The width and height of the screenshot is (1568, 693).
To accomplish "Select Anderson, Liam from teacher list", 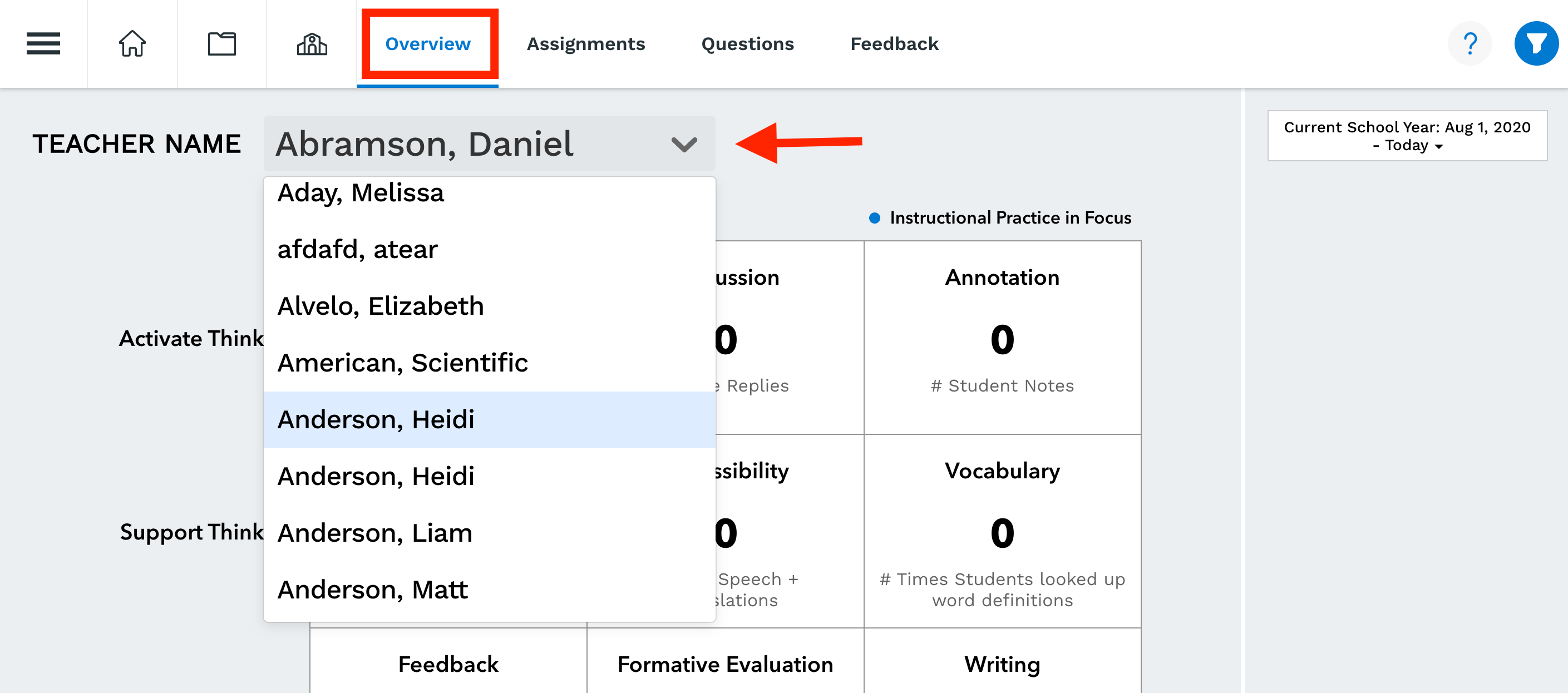I will click(x=490, y=533).
